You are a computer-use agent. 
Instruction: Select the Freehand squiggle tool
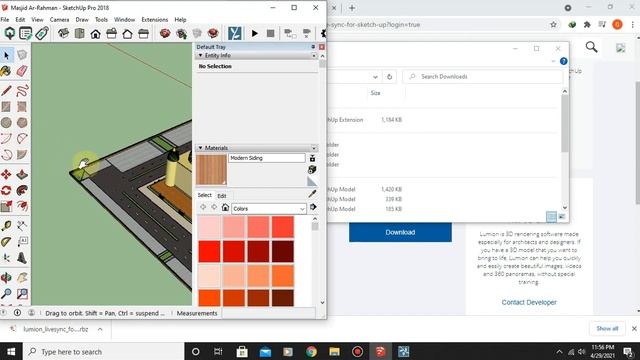[22, 91]
